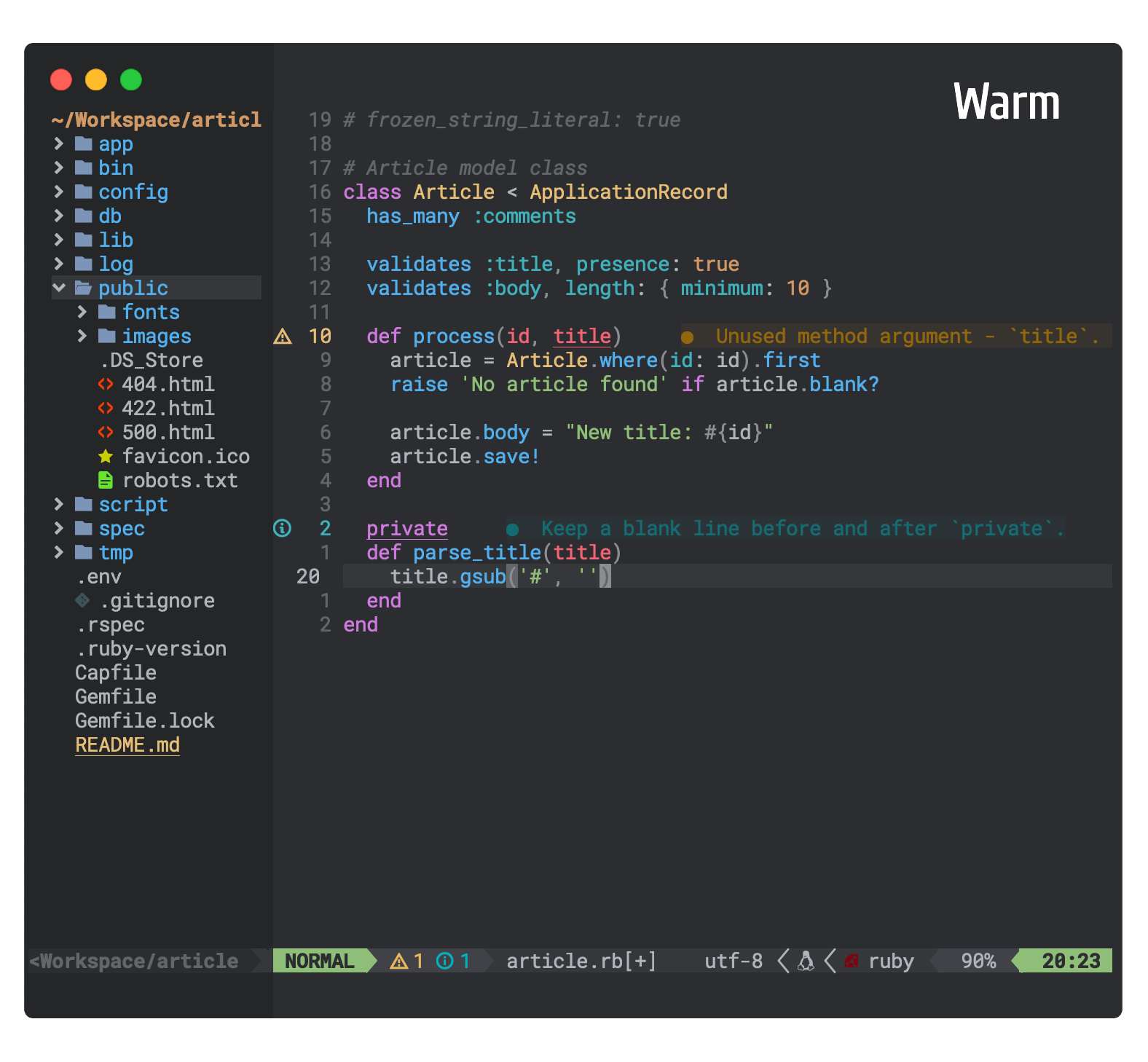Click the underlined title argument in process
The width and height of the screenshot is (1148, 1062).
pyautogui.click(x=582, y=336)
